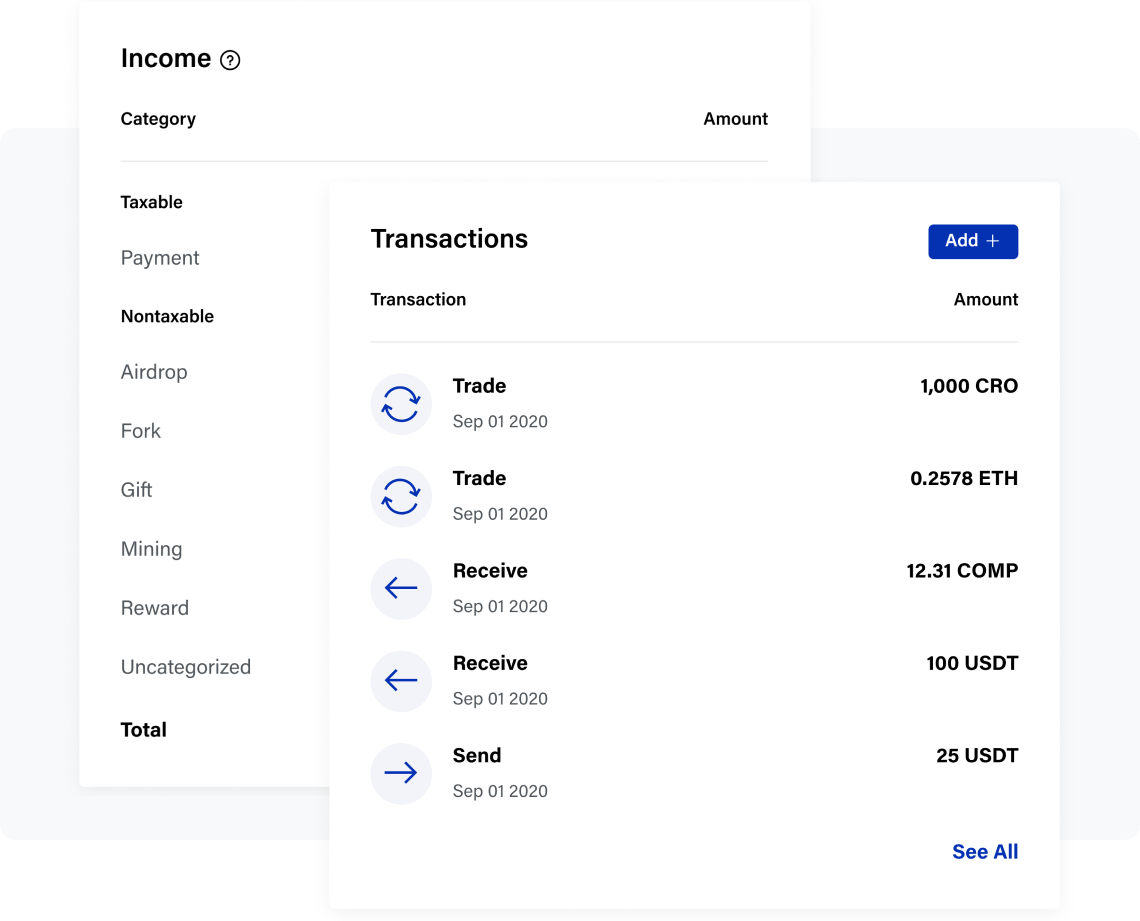Screen dimensions: 1140x921
Task: Click the Total row in Income
Action: point(144,730)
